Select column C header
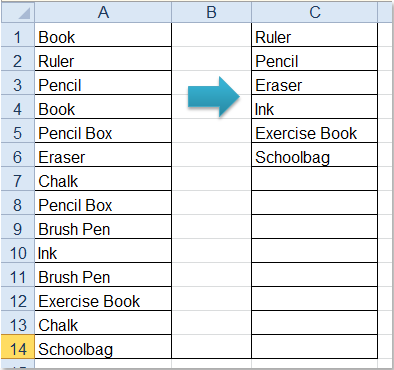This screenshot has width=394, height=370. [x=314, y=13]
